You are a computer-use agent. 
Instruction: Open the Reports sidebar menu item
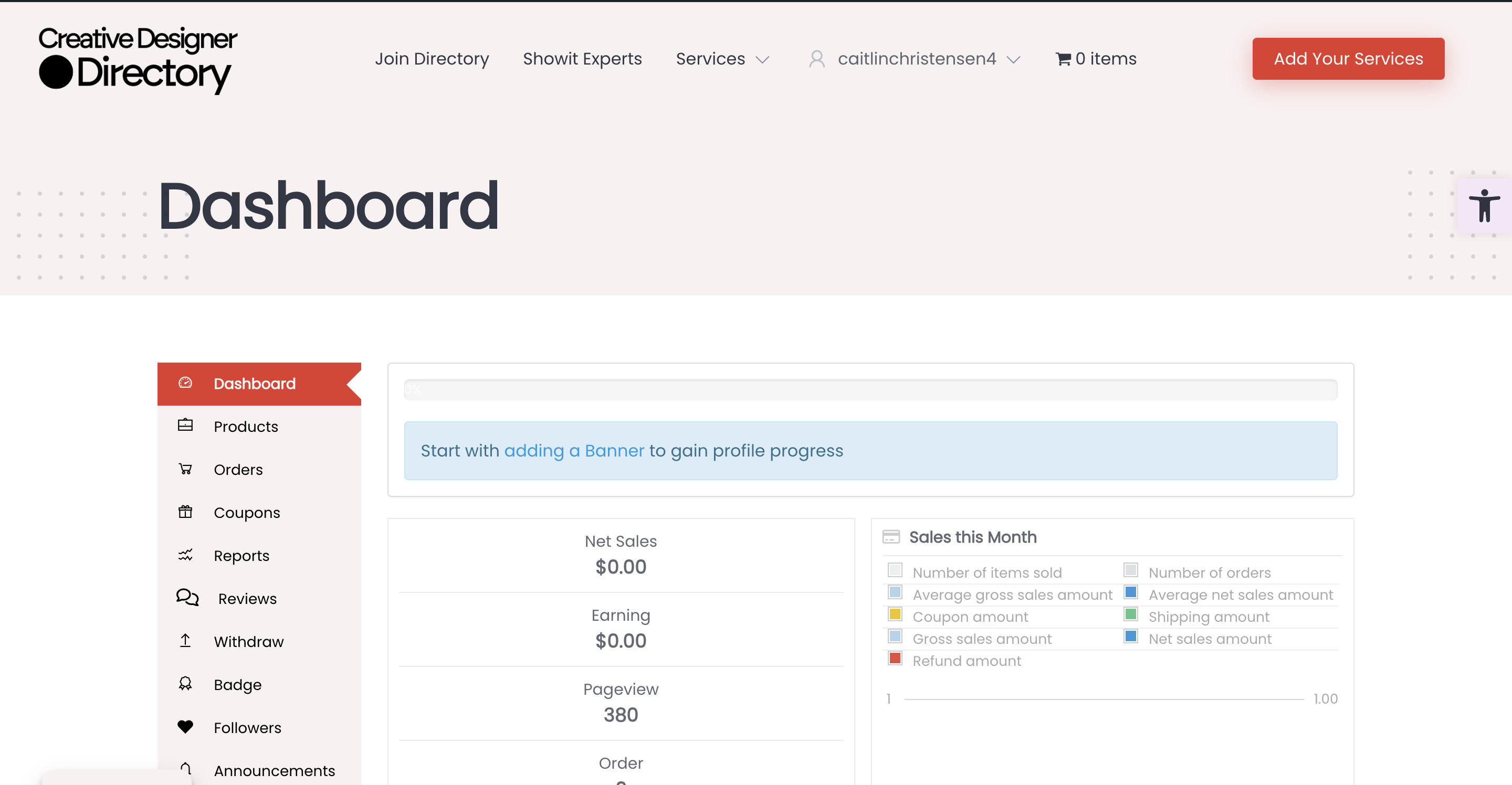click(x=241, y=556)
